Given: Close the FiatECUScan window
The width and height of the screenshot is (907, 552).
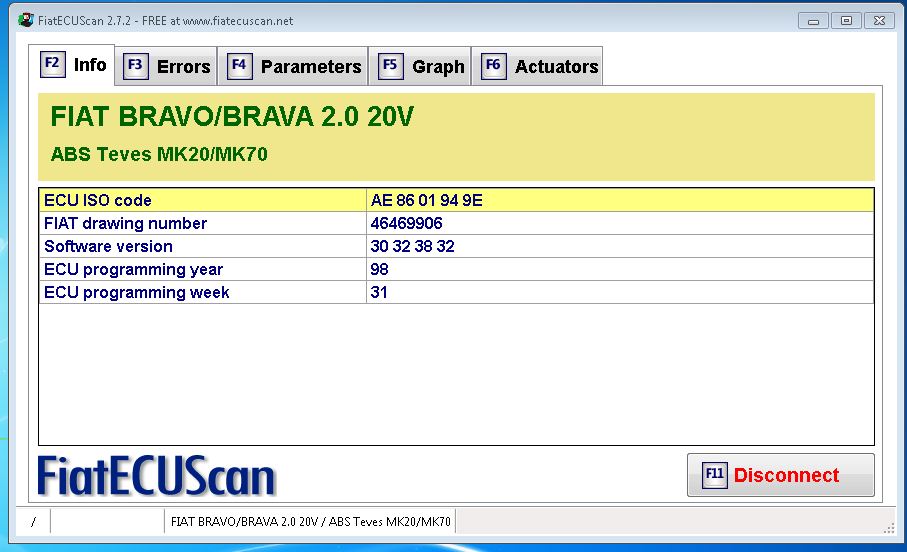Looking at the screenshot, I should point(879,21).
